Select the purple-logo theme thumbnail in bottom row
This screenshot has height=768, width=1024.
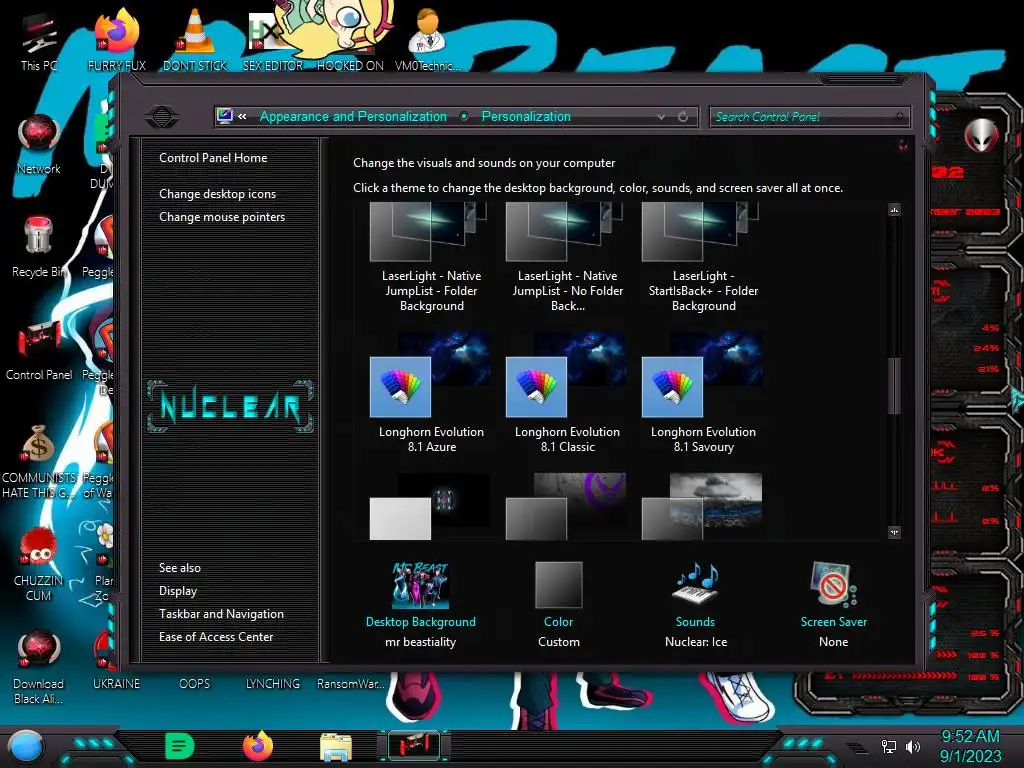(566, 507)
